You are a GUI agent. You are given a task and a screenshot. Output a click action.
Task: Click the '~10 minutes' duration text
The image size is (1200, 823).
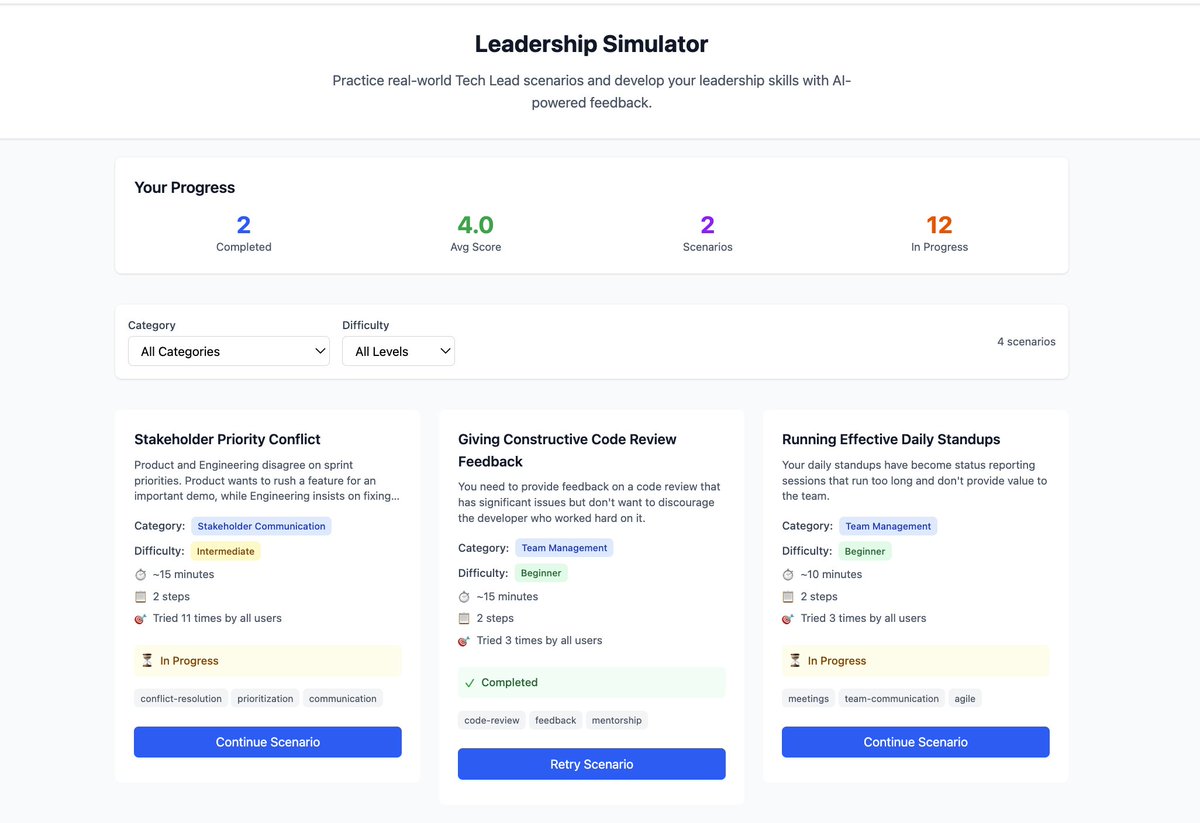831,575
